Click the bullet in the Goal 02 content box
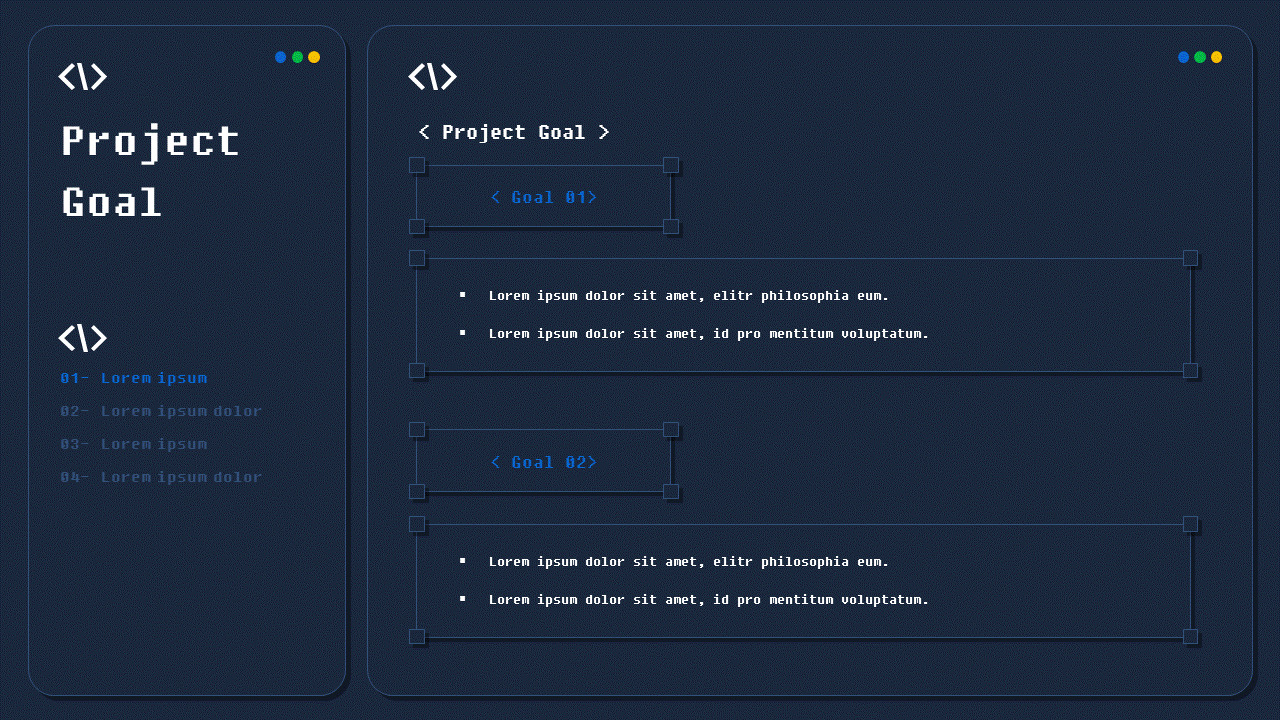1280x720 pixels. [462, 561]
